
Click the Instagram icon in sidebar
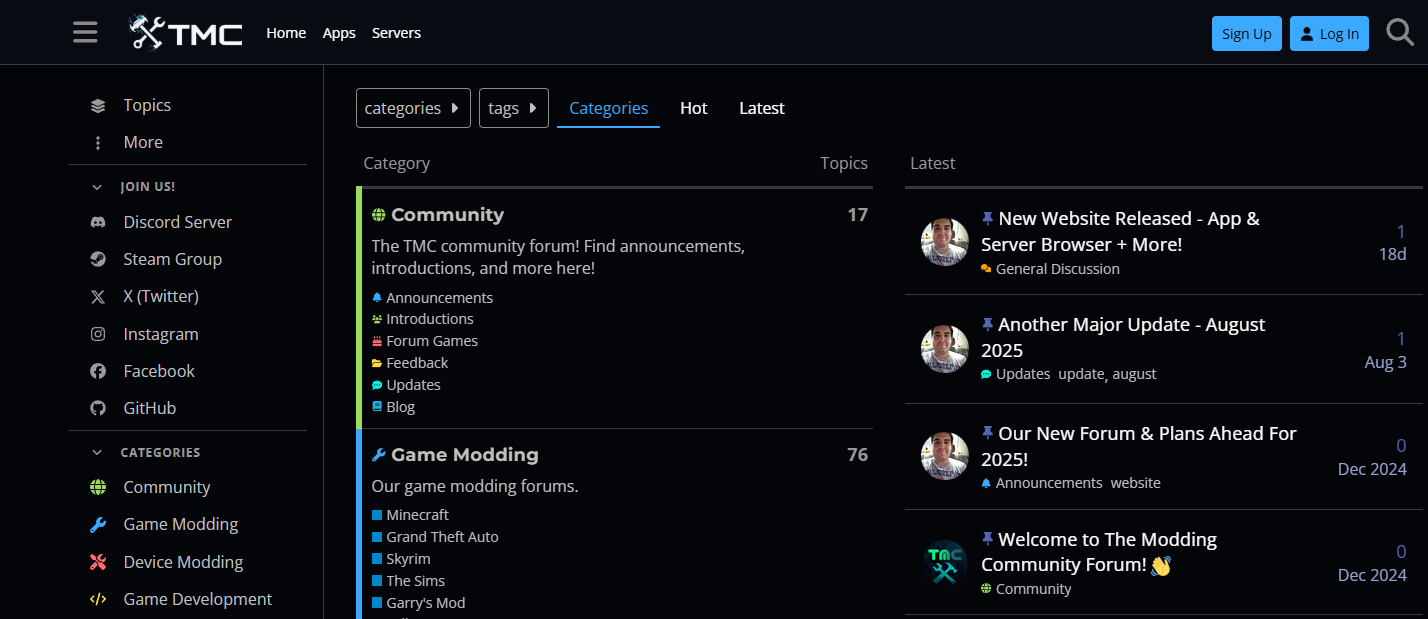click(x=98, y=334)
